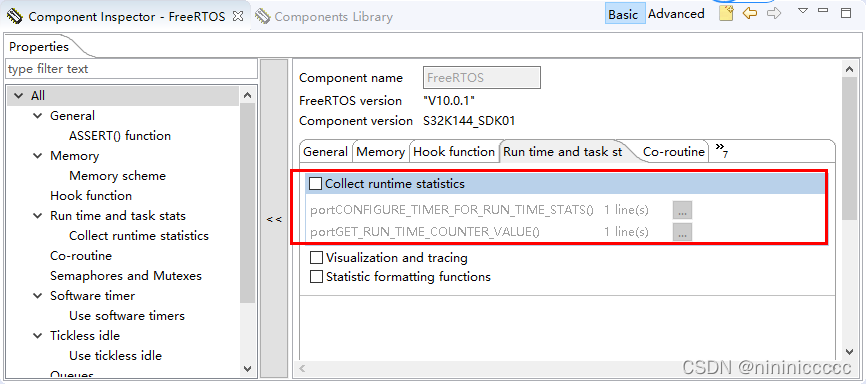The image size is (866, 384).
Task: Go forward with the right arrow icon
Action: click(774, 14)
